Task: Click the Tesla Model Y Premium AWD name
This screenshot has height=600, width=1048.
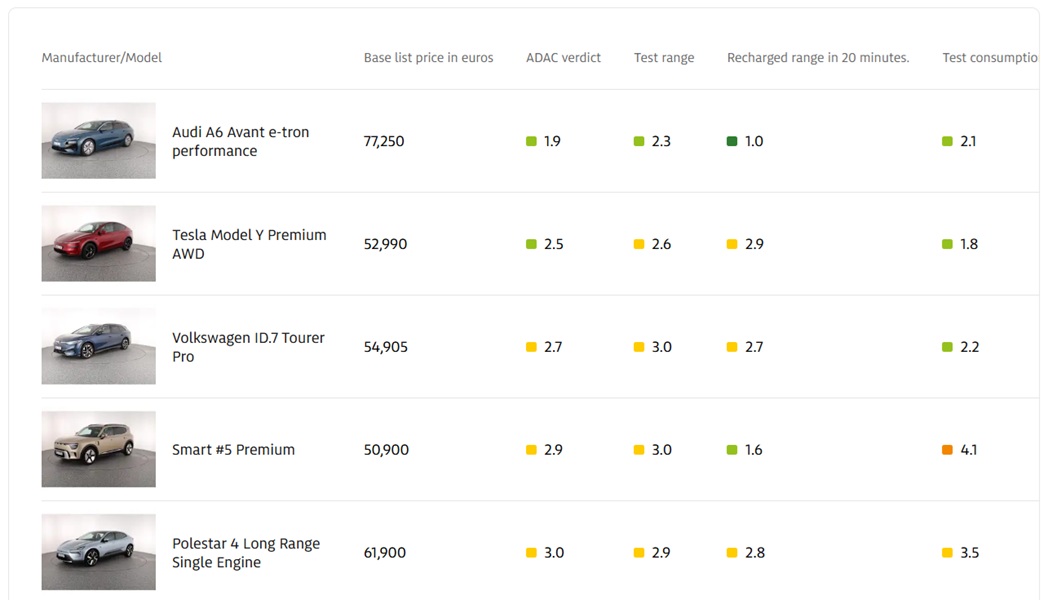Action: coord(249,244)
